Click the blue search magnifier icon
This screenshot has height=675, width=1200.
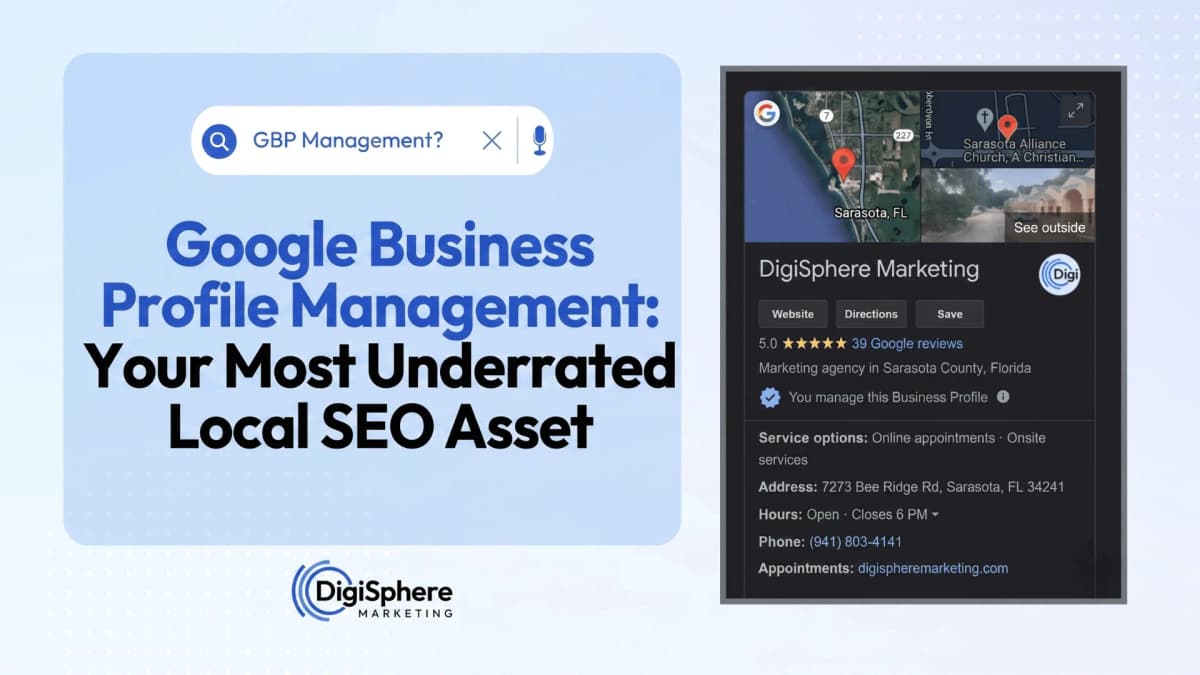(x=219, y=140)
